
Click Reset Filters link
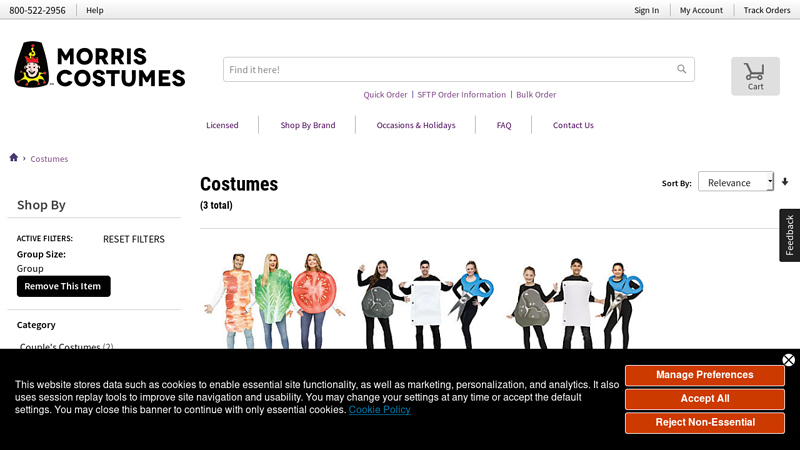pyautogui.click(x=134, y=239)
